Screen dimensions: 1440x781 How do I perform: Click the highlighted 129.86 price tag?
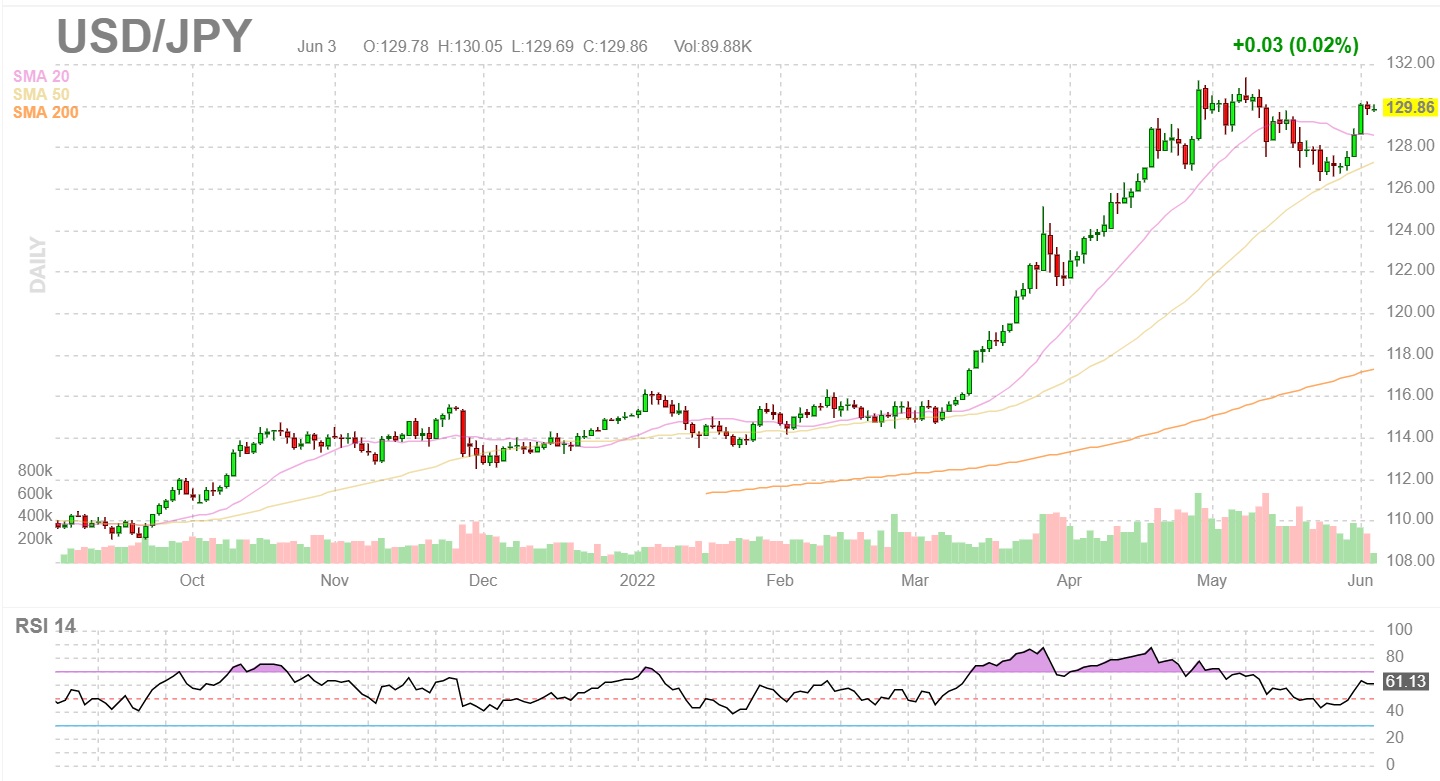tap(1410, 107)
